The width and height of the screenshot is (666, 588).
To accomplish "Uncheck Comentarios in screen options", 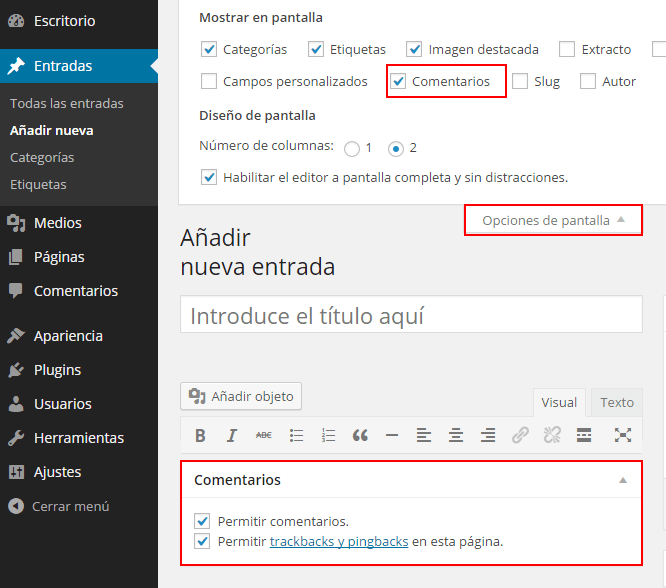I will point(398,81).
